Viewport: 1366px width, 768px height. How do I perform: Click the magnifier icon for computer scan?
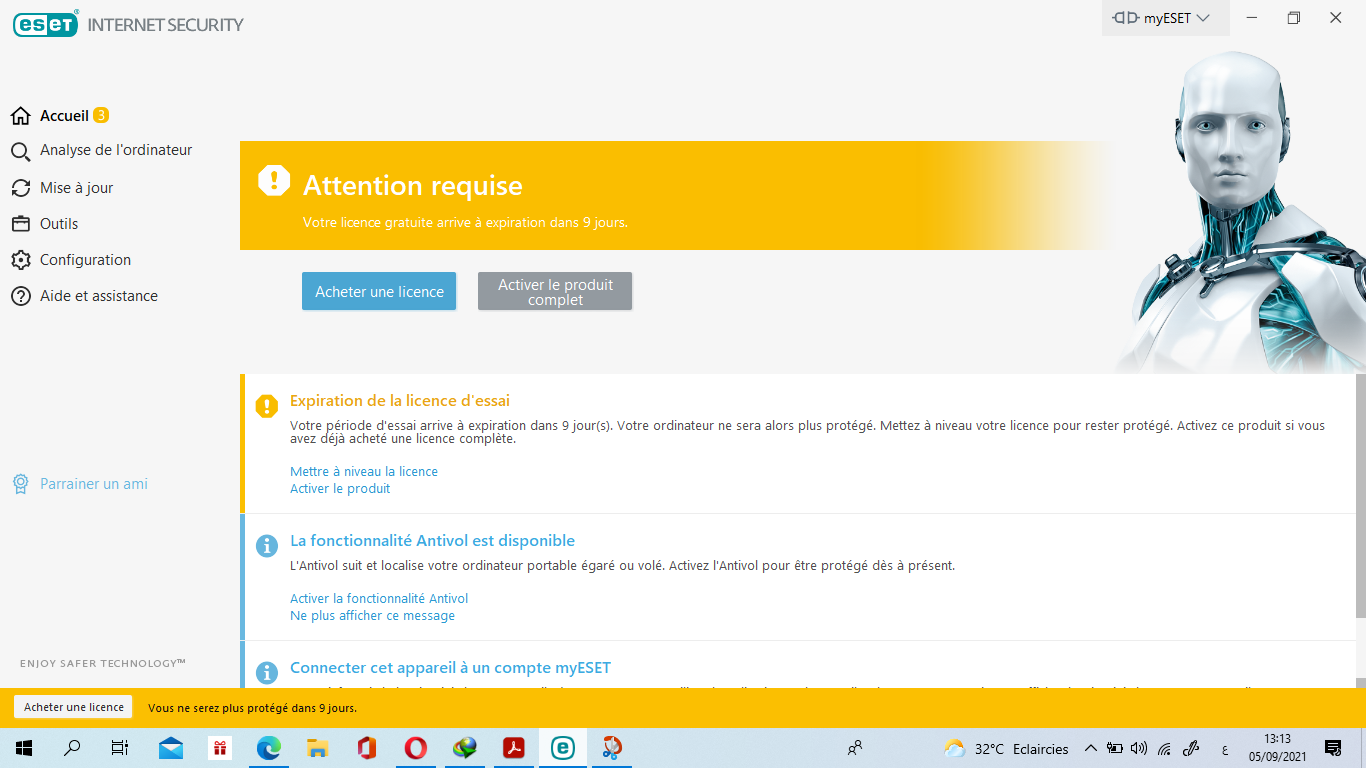click(21, 152)
